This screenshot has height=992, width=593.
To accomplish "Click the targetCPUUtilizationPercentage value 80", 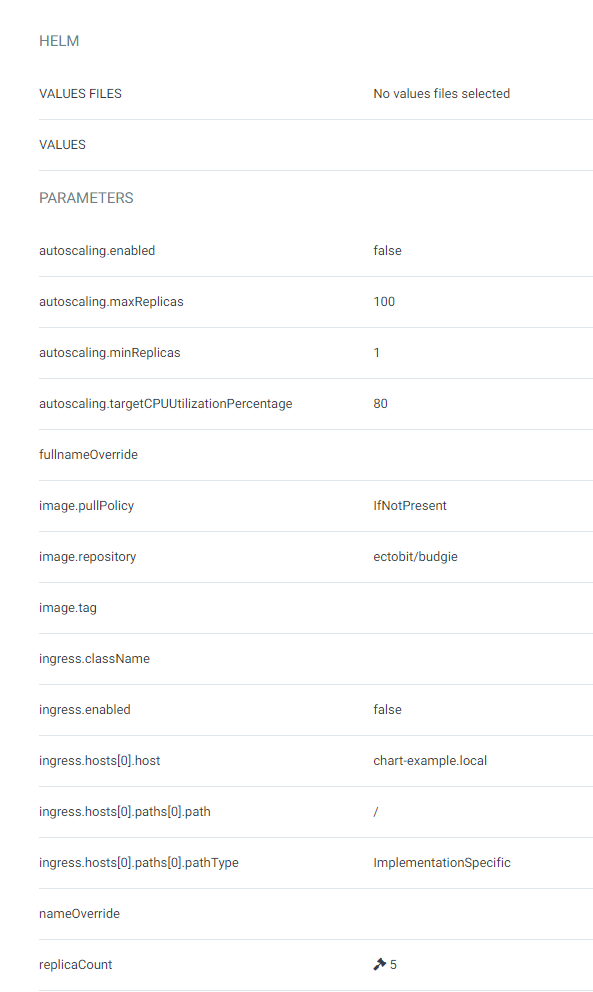I will (x=380, y=403).
